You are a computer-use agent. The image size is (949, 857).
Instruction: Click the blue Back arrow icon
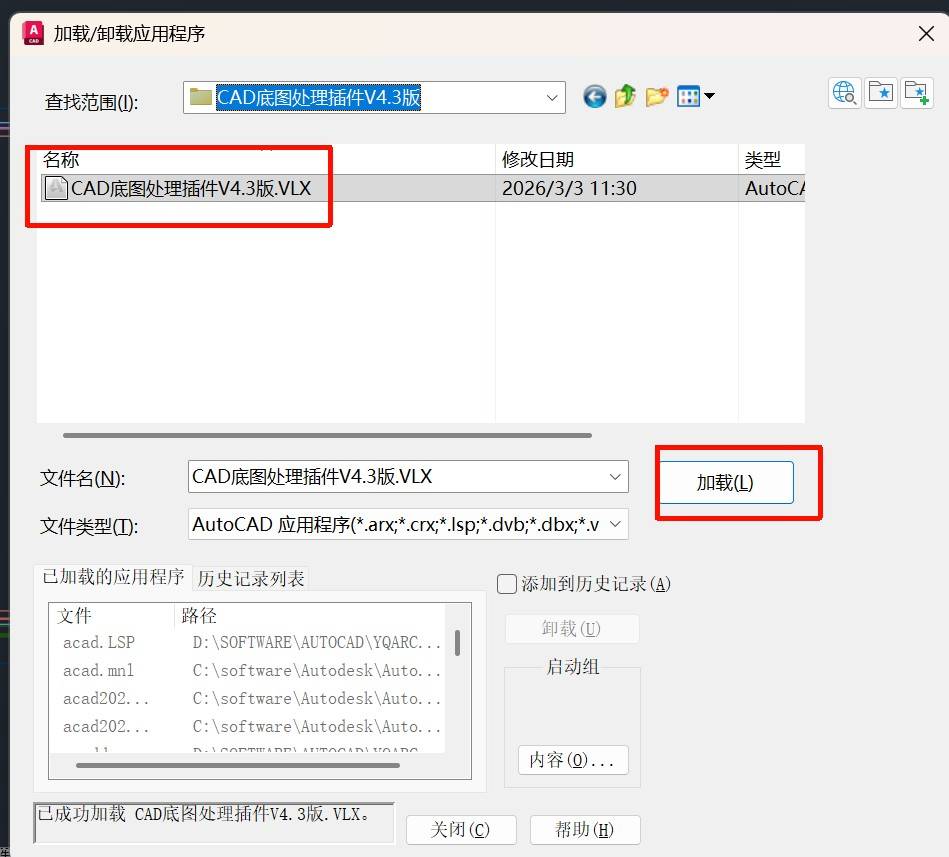pyautogui.click(x=595, y=97)
